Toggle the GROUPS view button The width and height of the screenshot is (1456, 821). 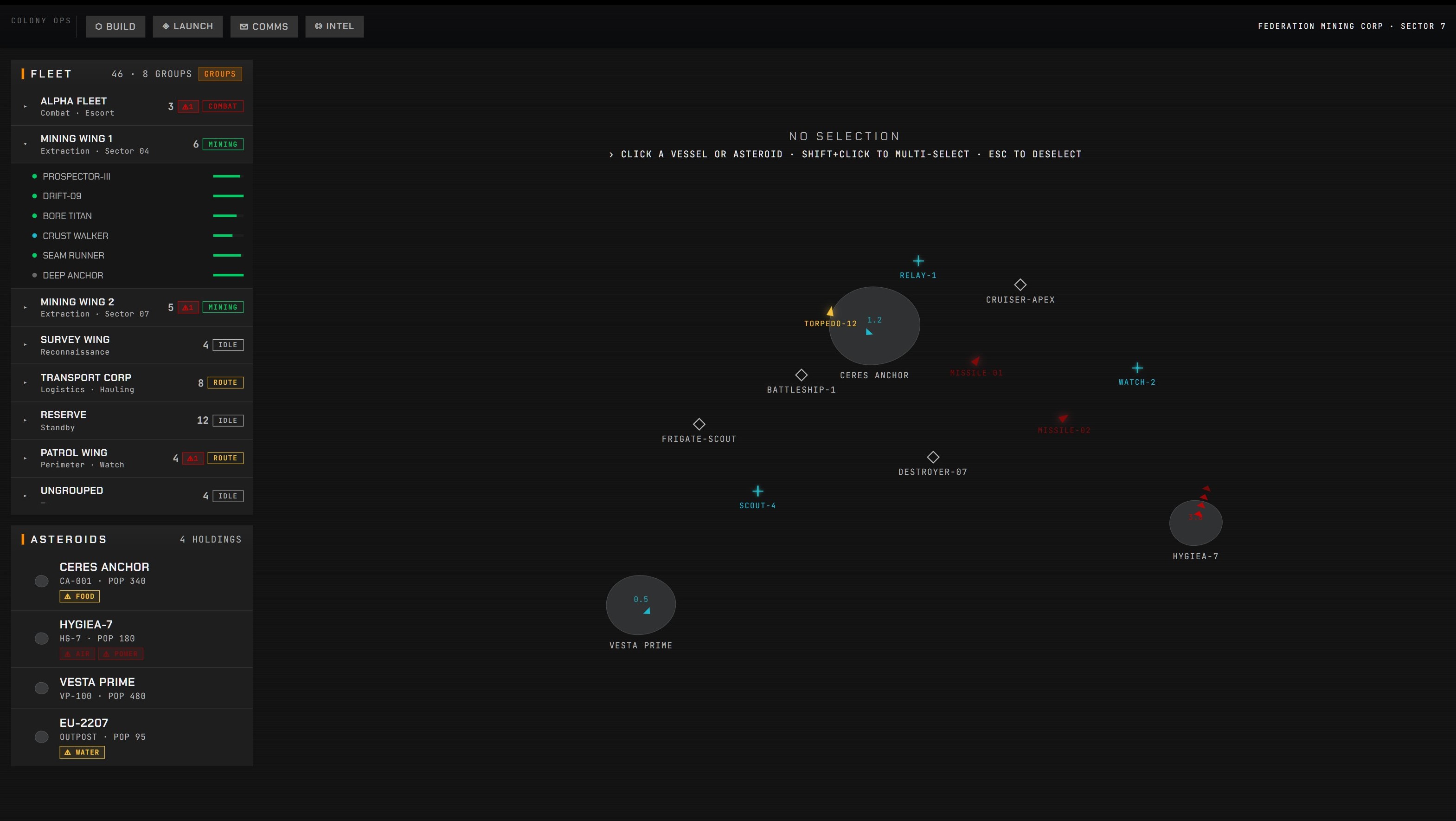pos(220,74)
